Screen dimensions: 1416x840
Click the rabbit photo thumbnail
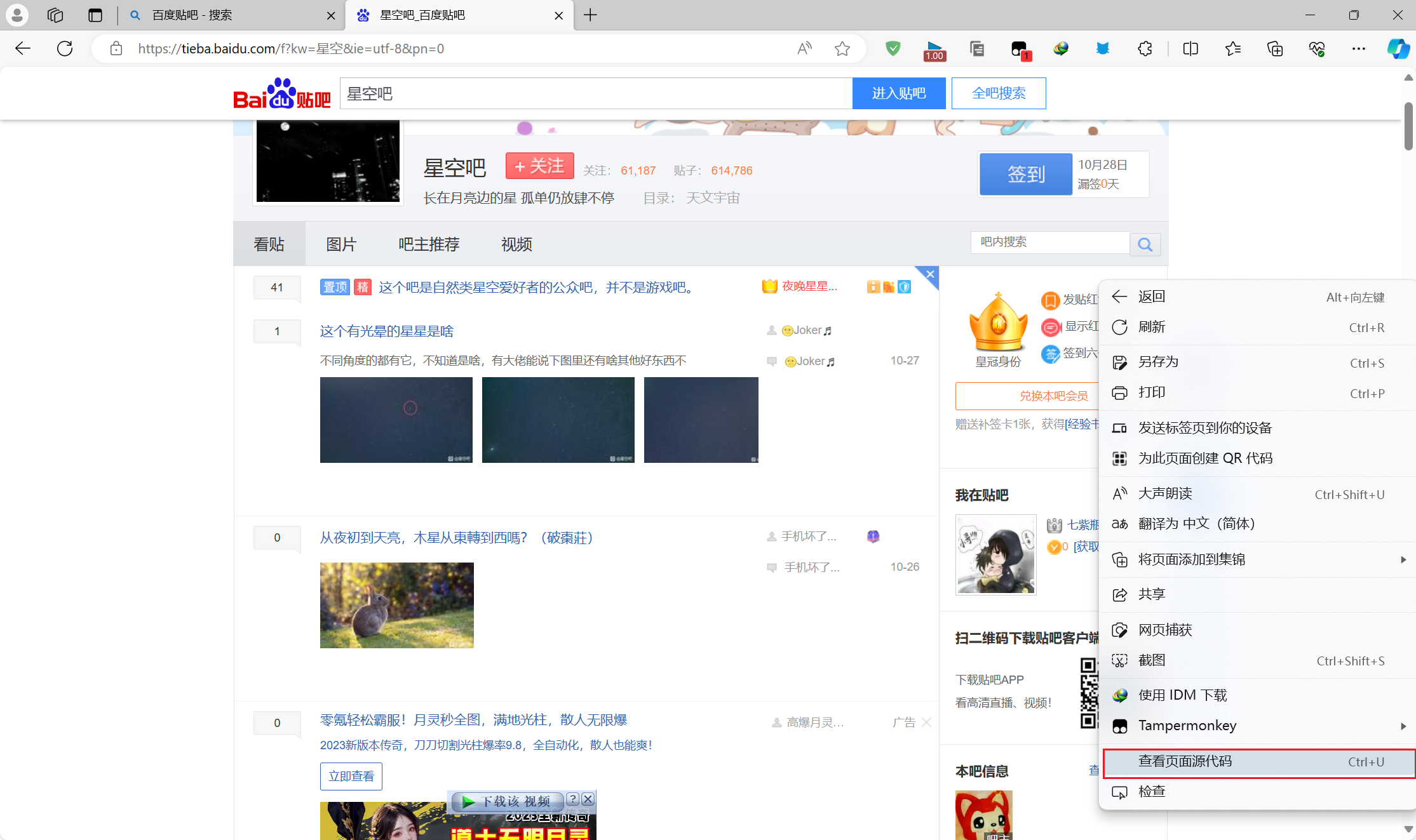pyautogui.click(x=396, y=605)
